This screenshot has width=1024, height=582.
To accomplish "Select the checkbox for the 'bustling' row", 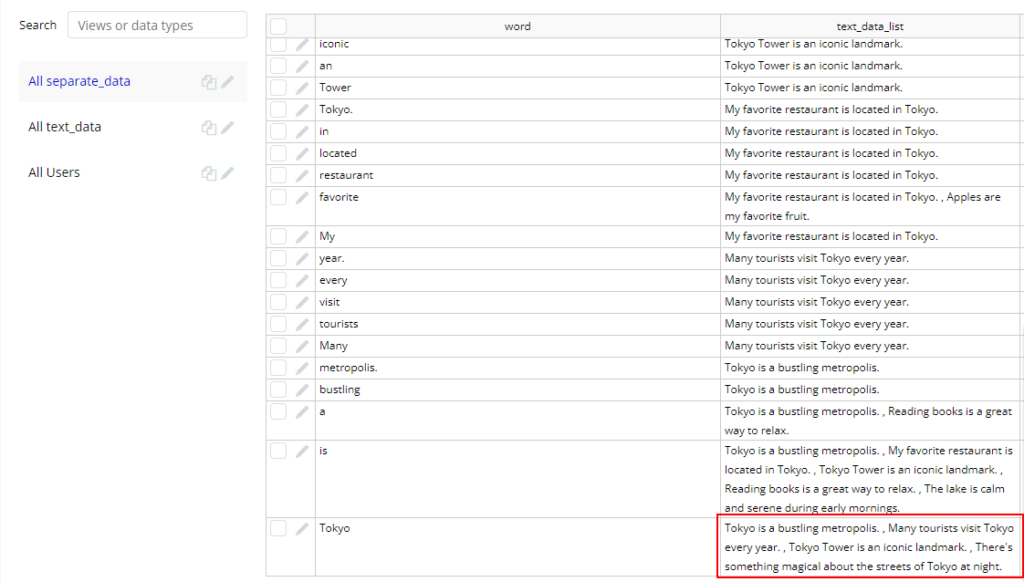I will (x=279, y=390).
